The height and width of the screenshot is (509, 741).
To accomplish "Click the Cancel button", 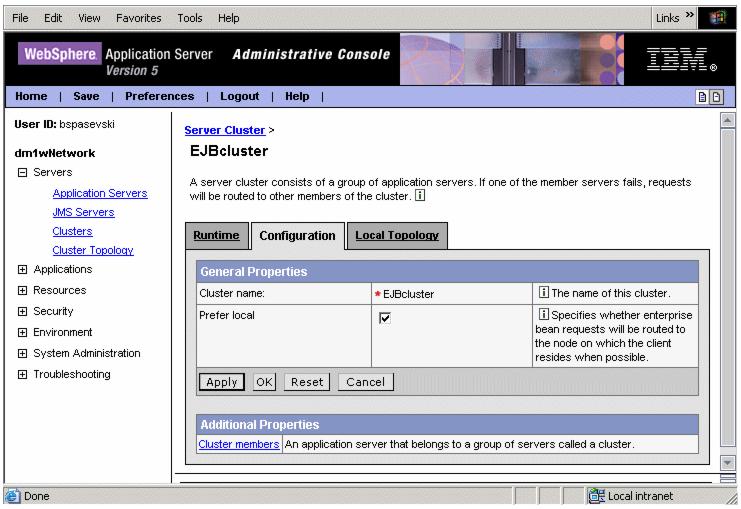I will tap(365, 382).
